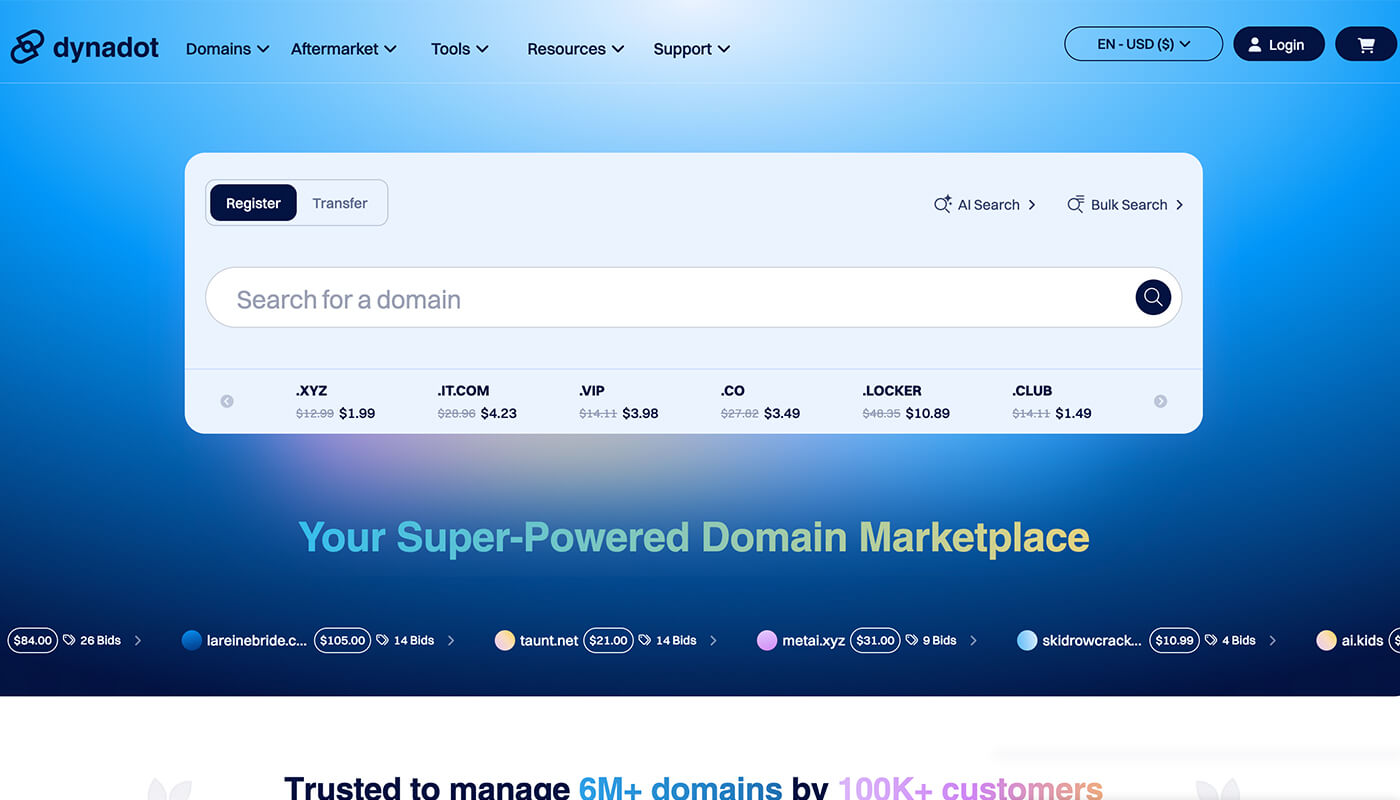Viewport: 1400px width, 800px height.
Task: Switch to the Transfer tab
Action: coord(340,203)
